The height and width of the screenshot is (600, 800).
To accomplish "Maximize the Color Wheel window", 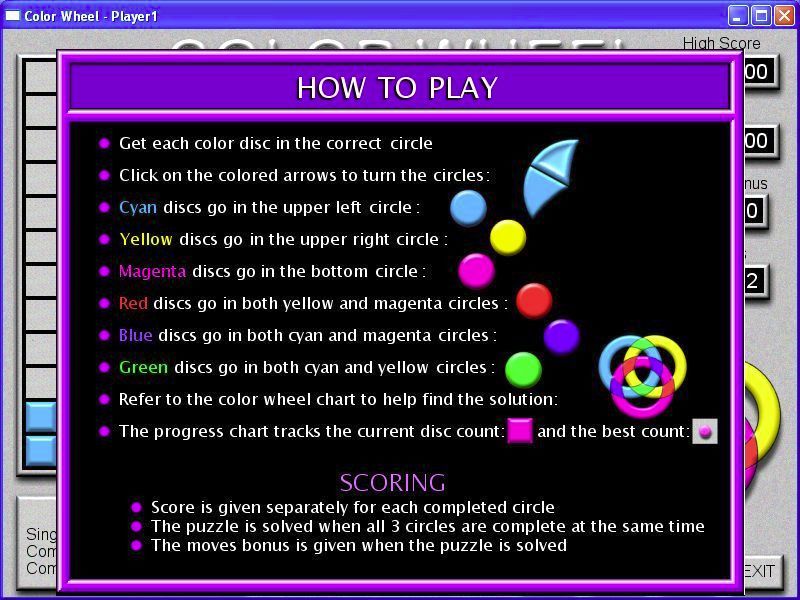I will (x=761, y=16).
